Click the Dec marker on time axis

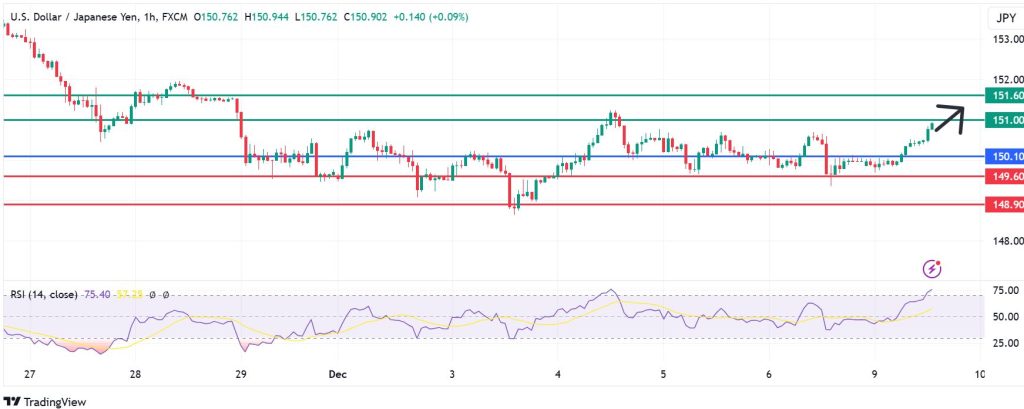click(339, 375)
